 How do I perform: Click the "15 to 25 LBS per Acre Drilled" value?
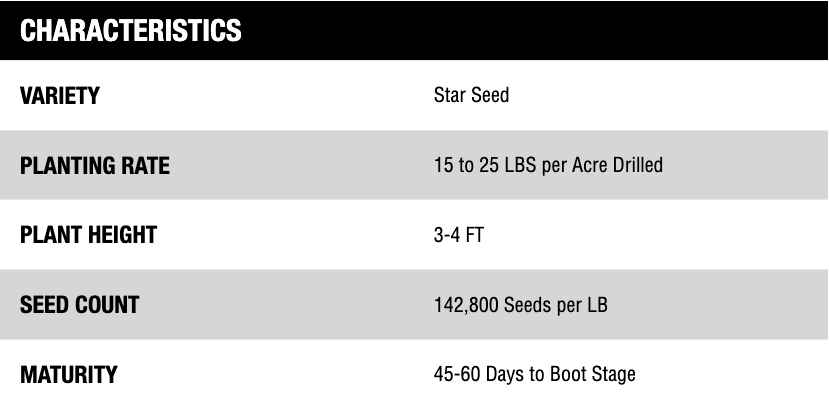coord(548,166)
